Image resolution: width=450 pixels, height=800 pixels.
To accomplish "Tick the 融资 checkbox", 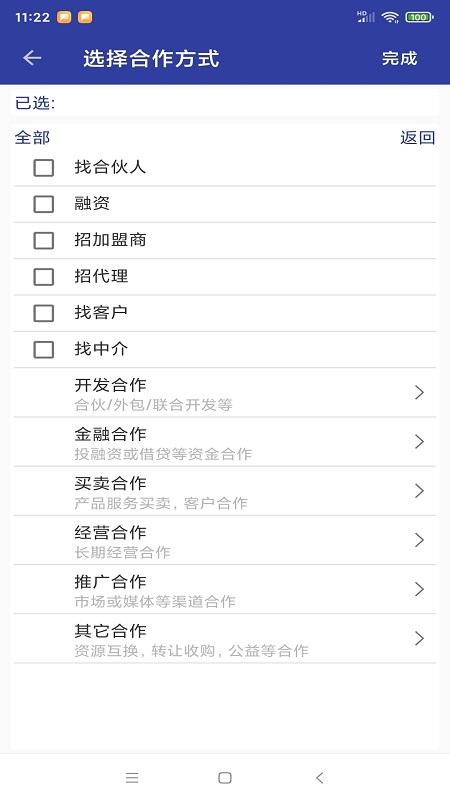I will pos(43,204).
